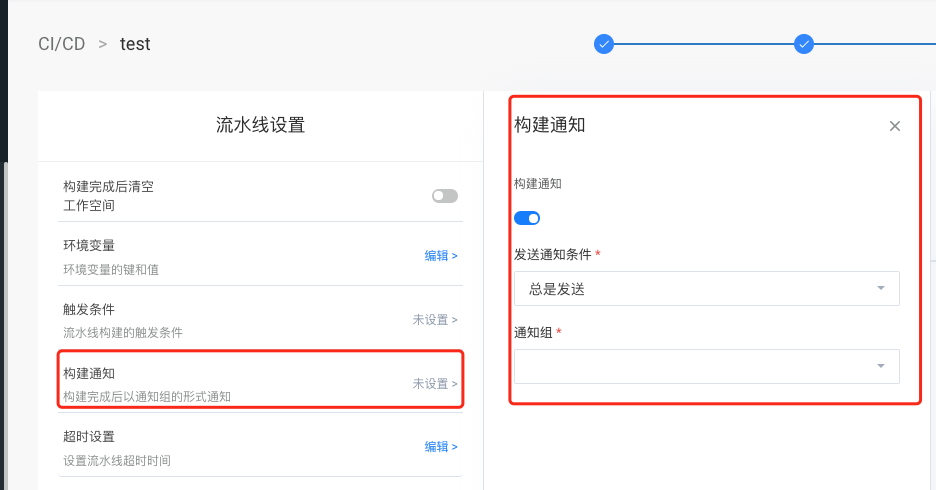
Task: Close the 构建通知 panel with X
Action: click(895, 126)
